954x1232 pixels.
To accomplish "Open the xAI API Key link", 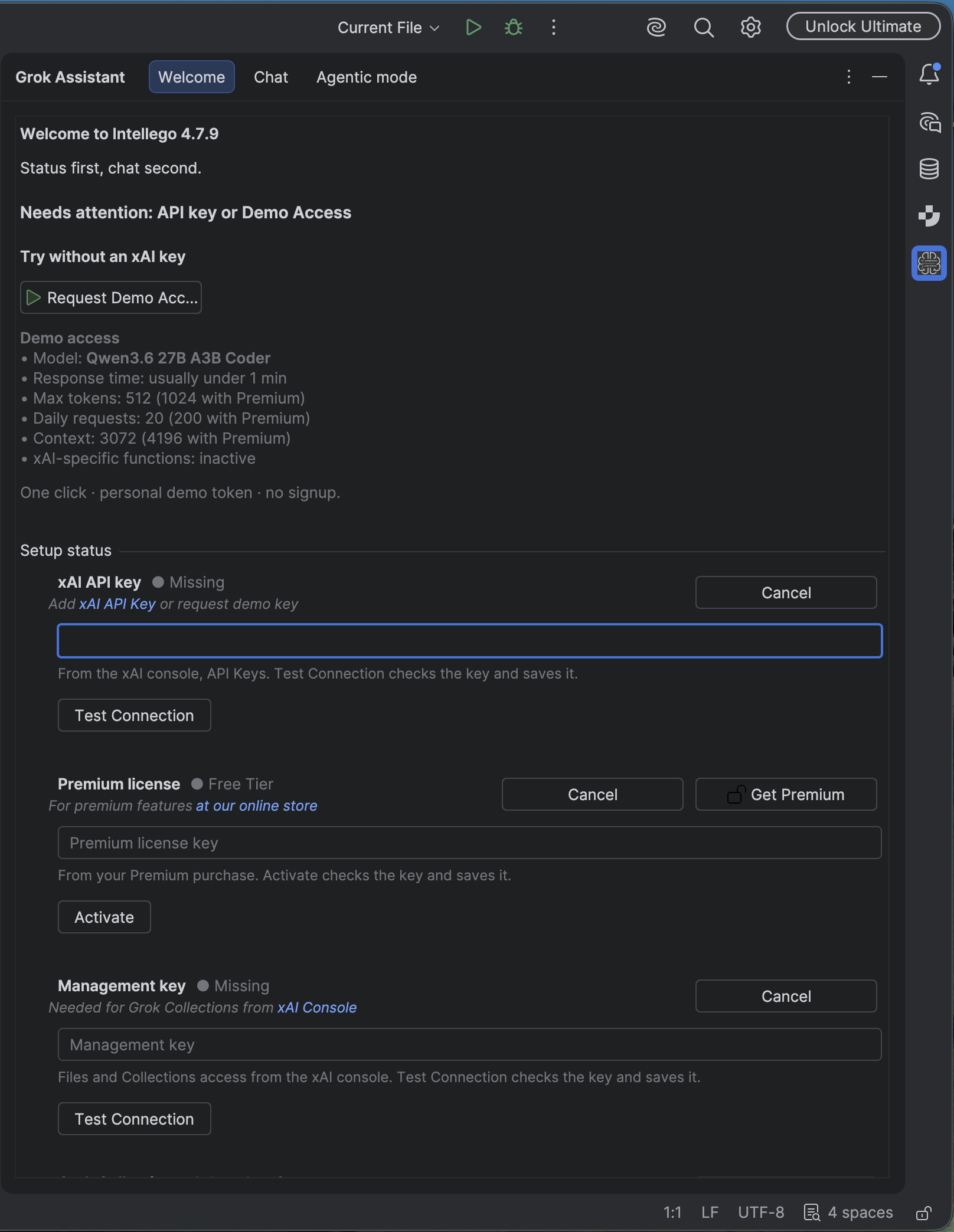I will click(x=117, y=604).
